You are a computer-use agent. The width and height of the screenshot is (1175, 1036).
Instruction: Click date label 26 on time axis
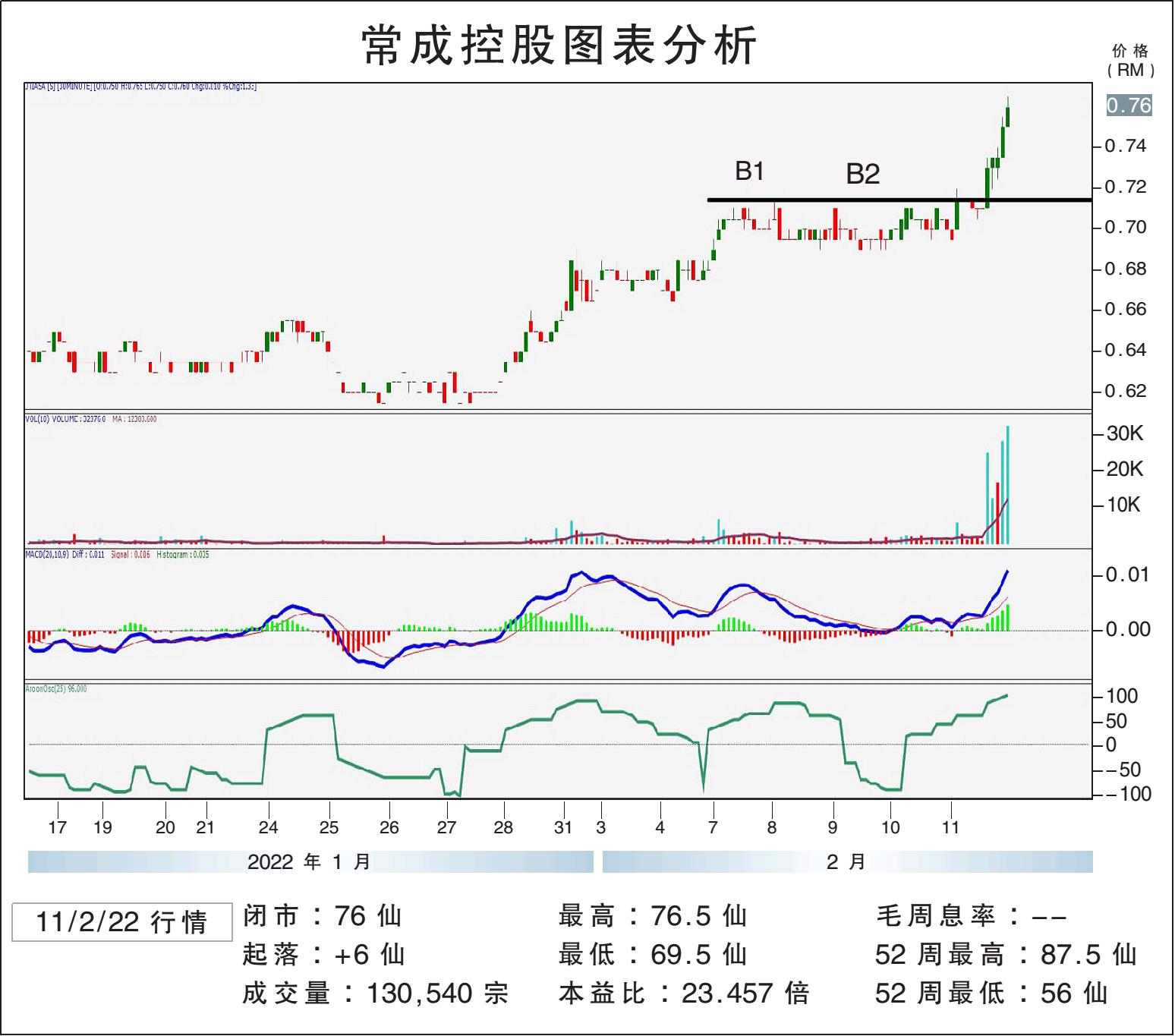point(389,827)
